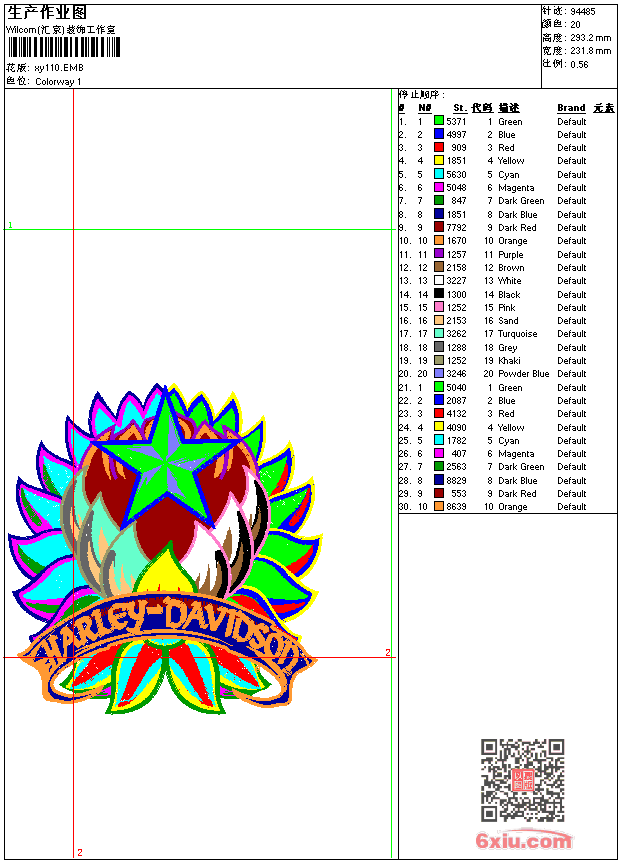Click the Dark Green swatch beside count 2563
The width and height of the screenshot is (620, 860).
tap(439, 466)
